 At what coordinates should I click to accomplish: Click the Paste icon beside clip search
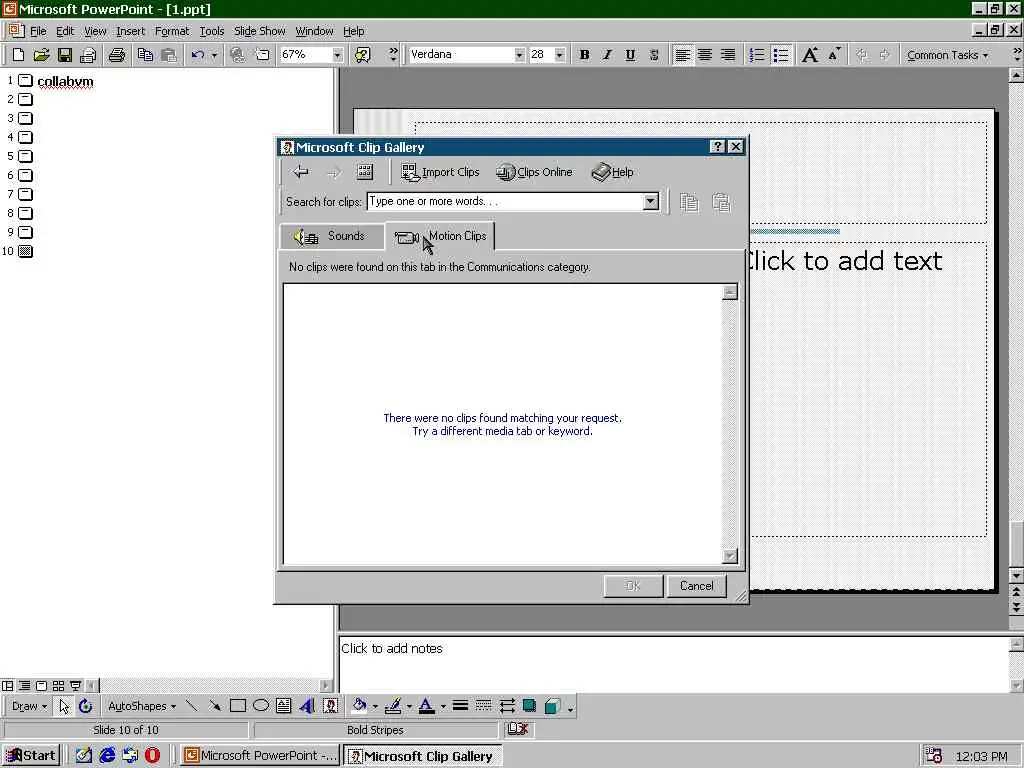[x=721, y=202]
